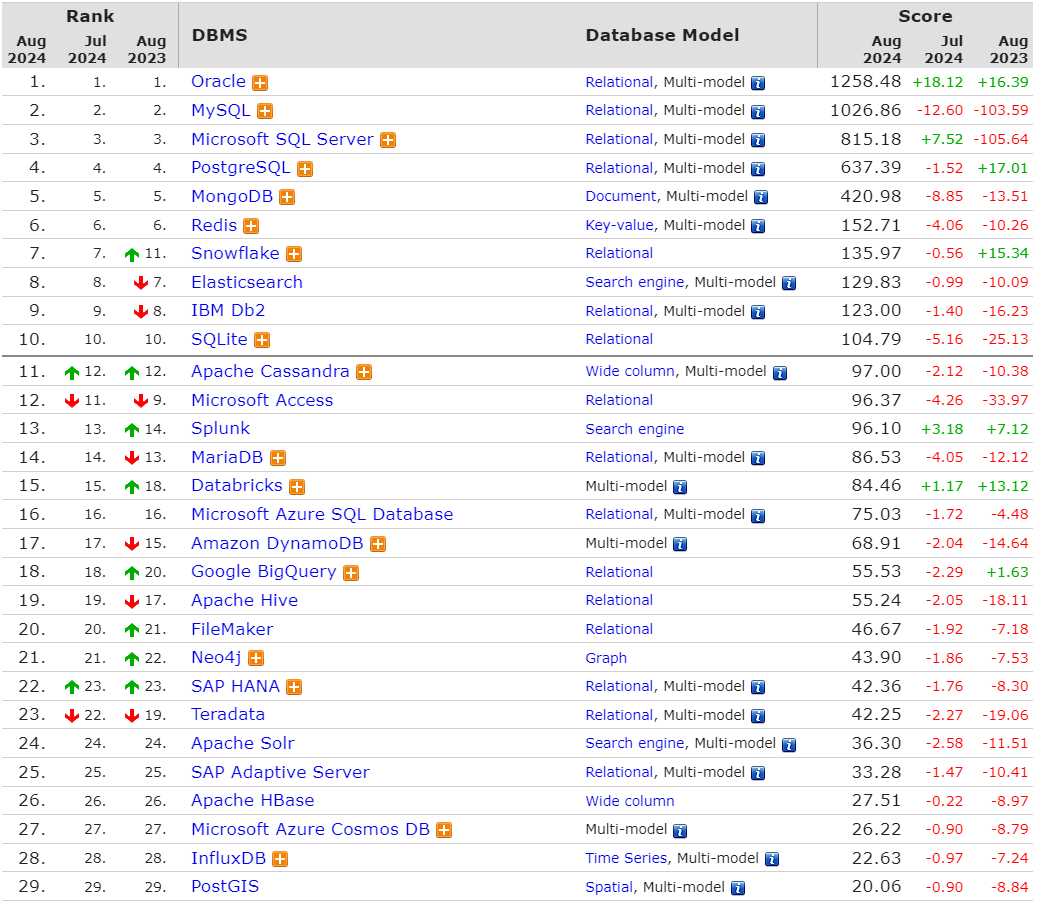Open the orange plus icon next to MySQL

pyautogui.click(x=265, y=111)
